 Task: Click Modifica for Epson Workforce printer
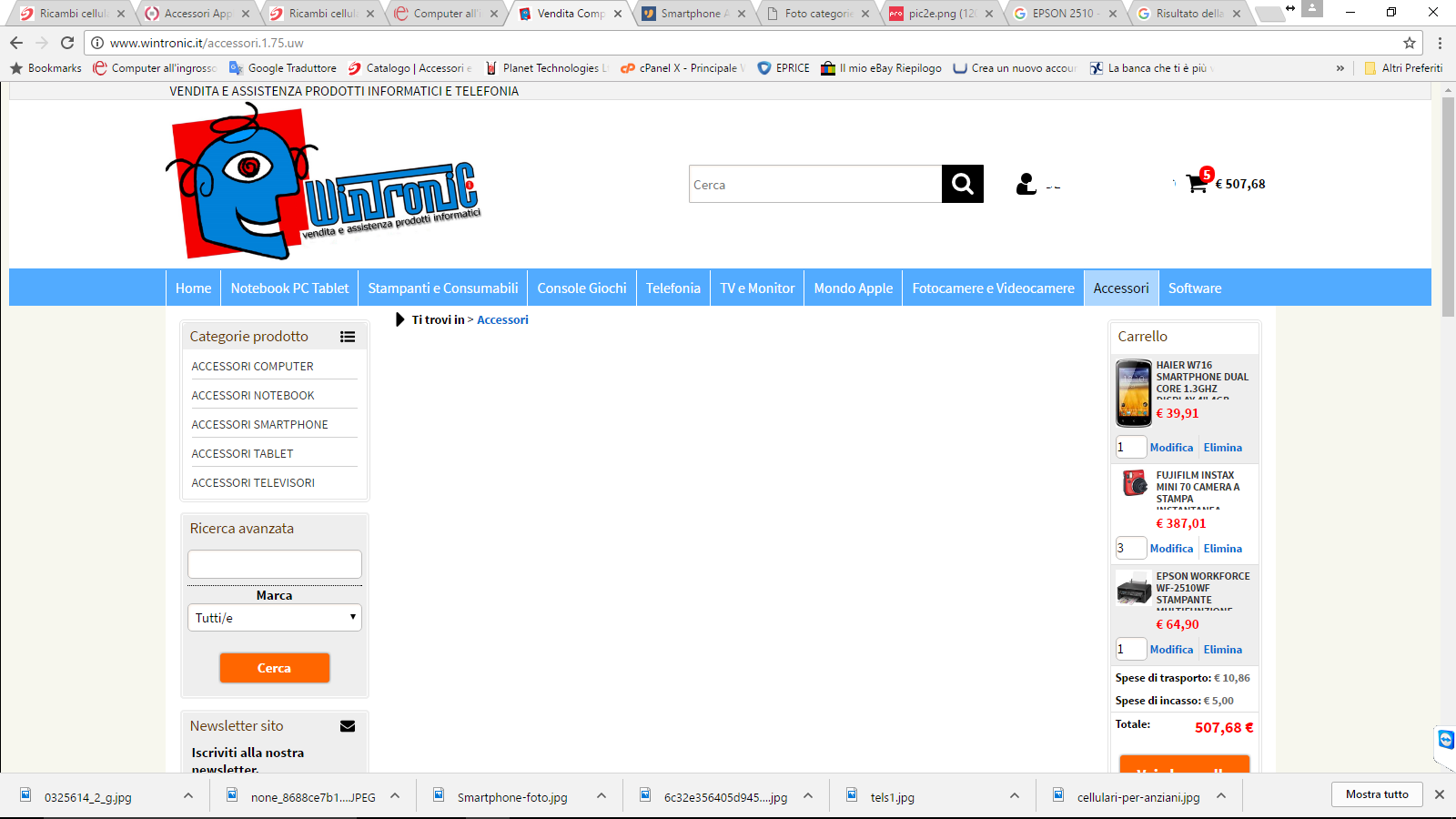[x=1171, y=650]
